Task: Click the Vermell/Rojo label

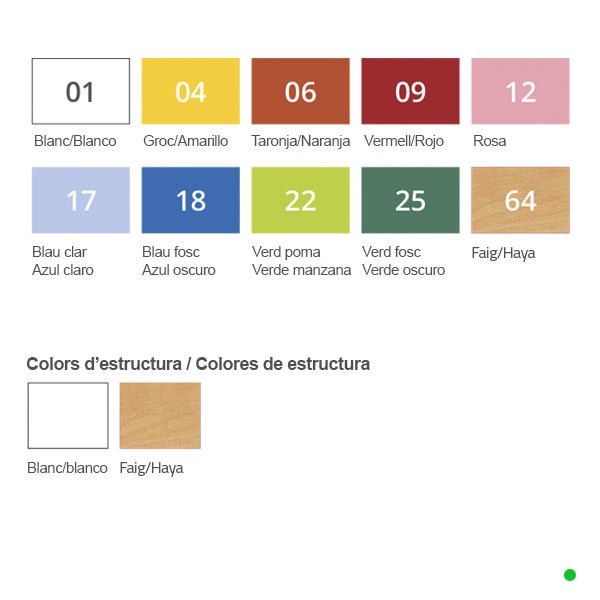Action: pyautogui.click(x=404, y=141)
